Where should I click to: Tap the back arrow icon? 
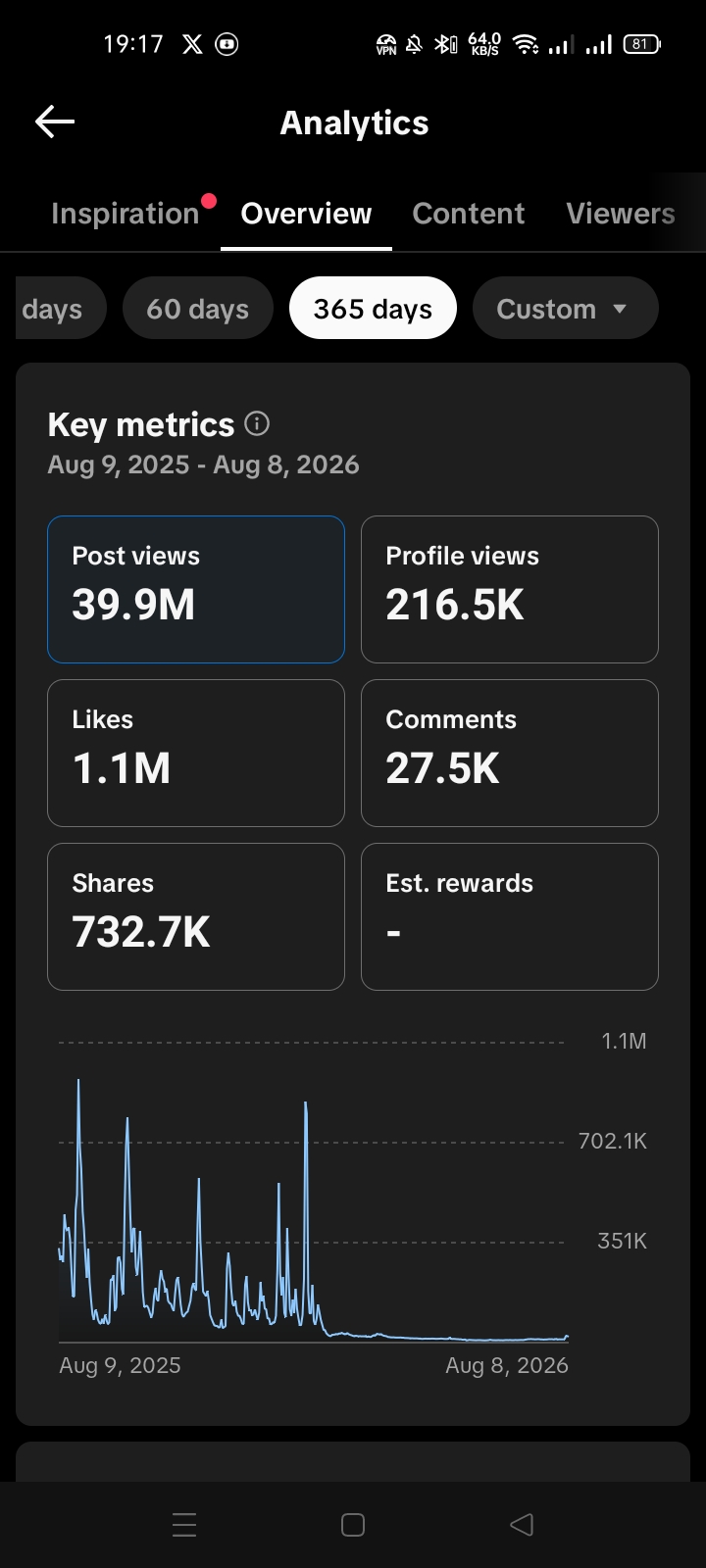pos(55,122)
